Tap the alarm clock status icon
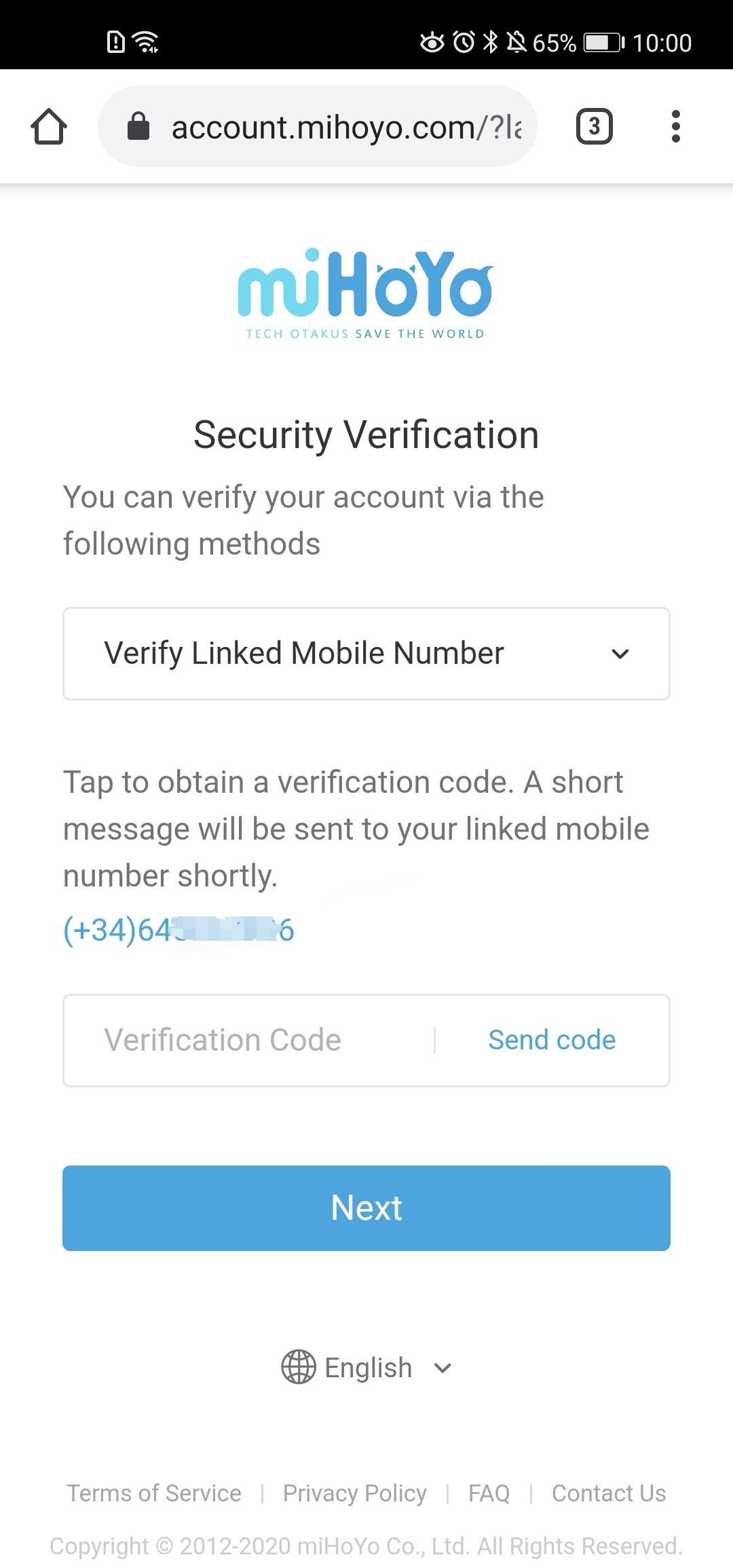 (464, 42)
